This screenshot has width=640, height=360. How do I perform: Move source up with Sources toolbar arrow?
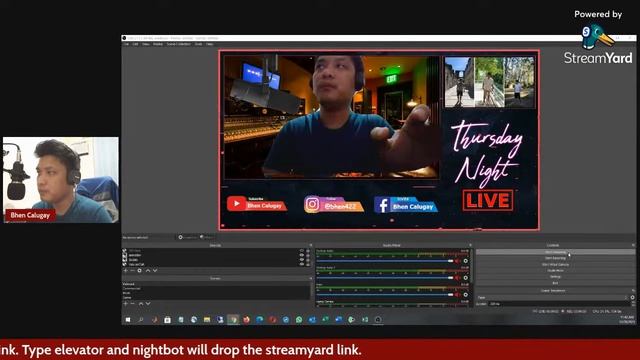point(148,271)
